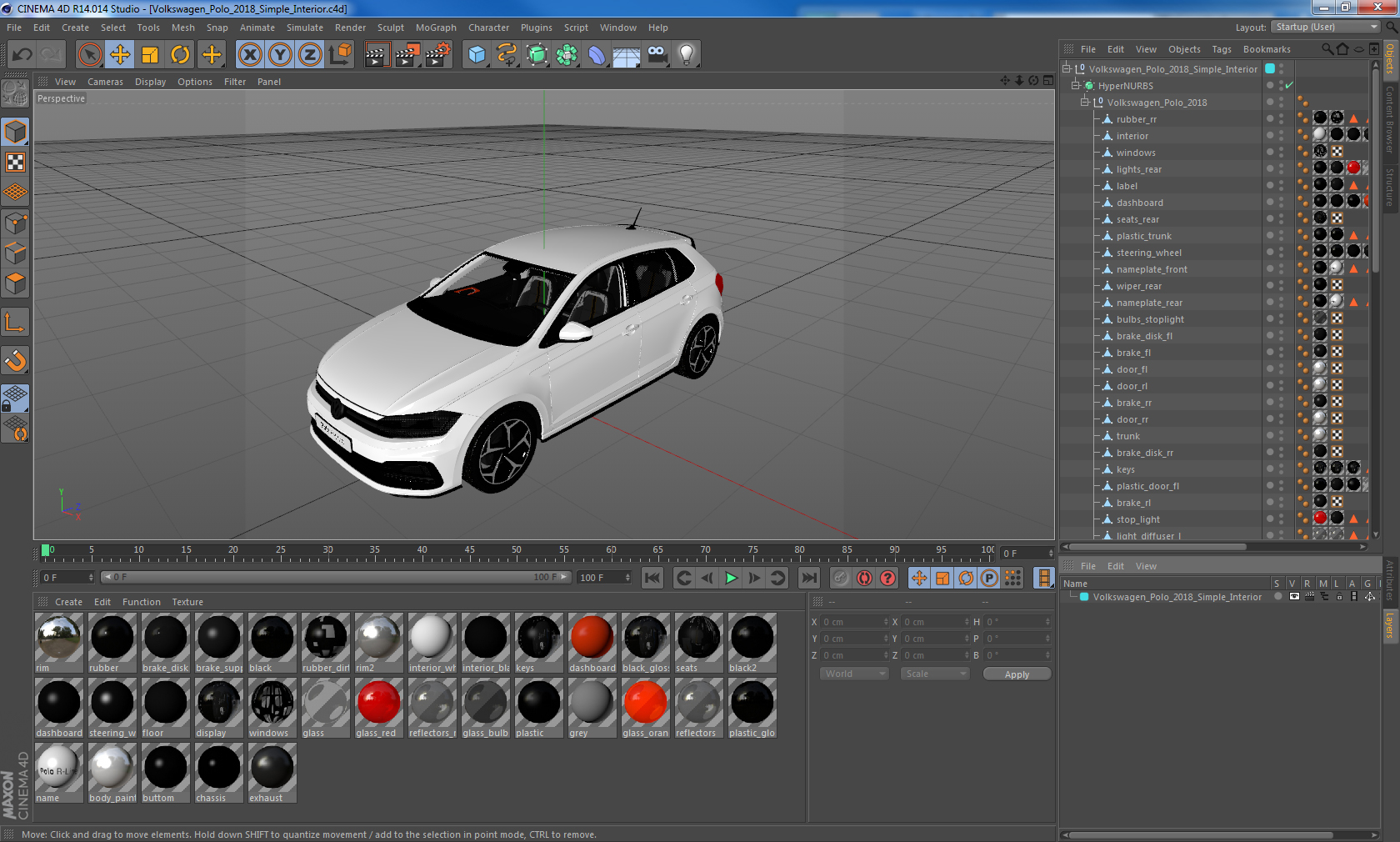This screenshot has height=842, width=1400.
Task: Select the glass_red material swatch
Action: point(378,708)
